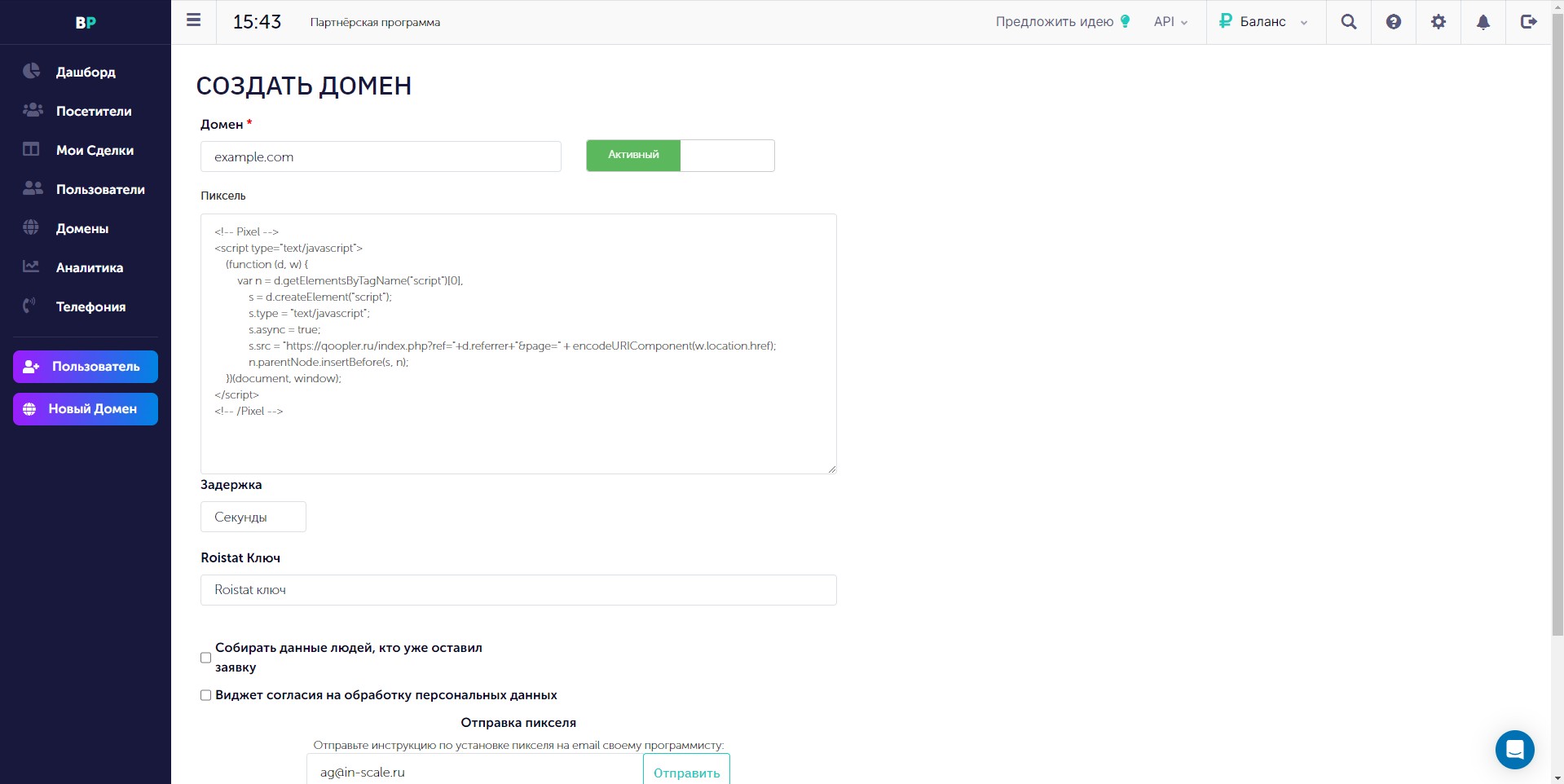Click the Пиксель field label
The height and width of the screenshot is (784, 1564).
[223, 196]
